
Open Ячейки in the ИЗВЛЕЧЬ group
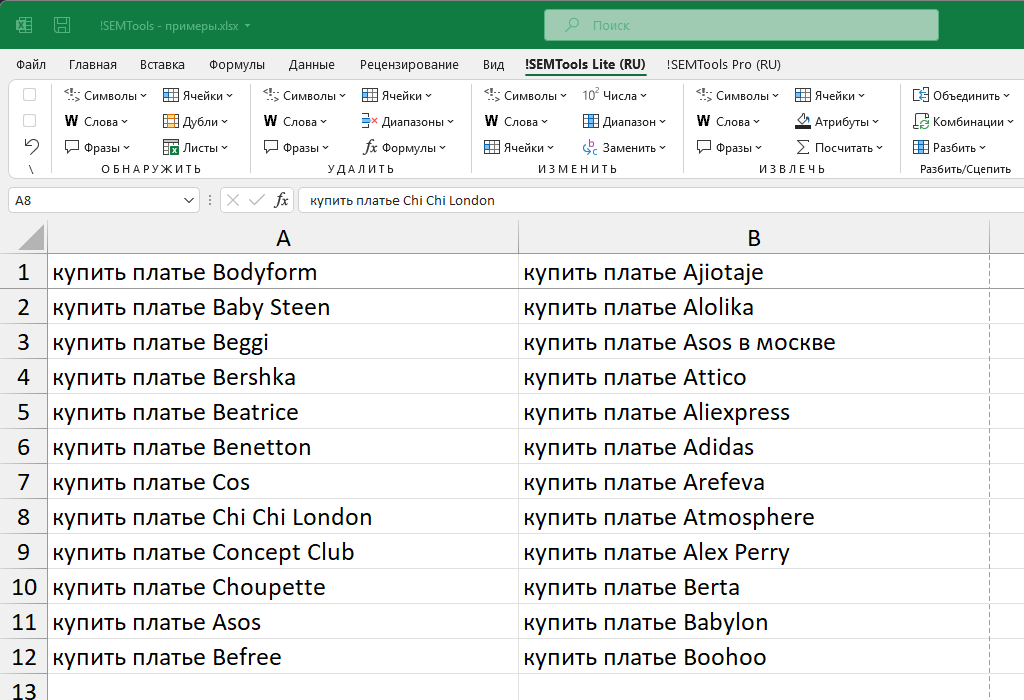click(x=829, y=95)
